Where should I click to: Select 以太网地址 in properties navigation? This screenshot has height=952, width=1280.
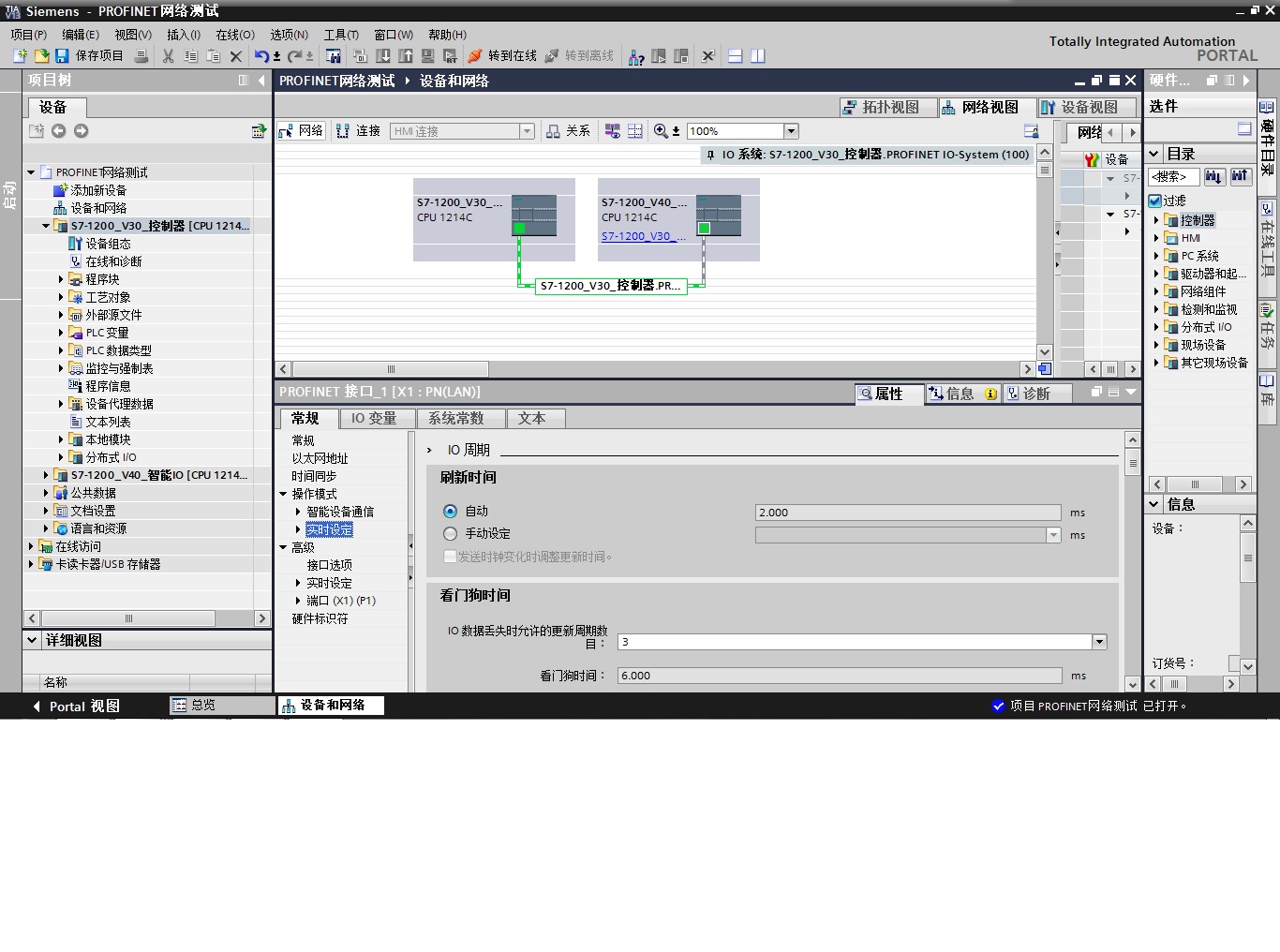[x=320, y=458]
